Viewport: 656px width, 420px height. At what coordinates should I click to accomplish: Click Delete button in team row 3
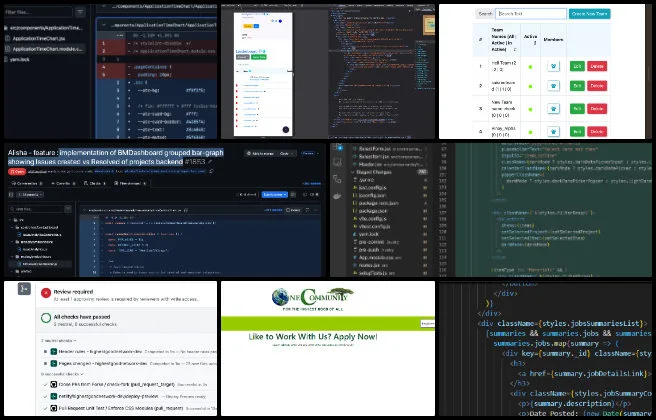597,109
